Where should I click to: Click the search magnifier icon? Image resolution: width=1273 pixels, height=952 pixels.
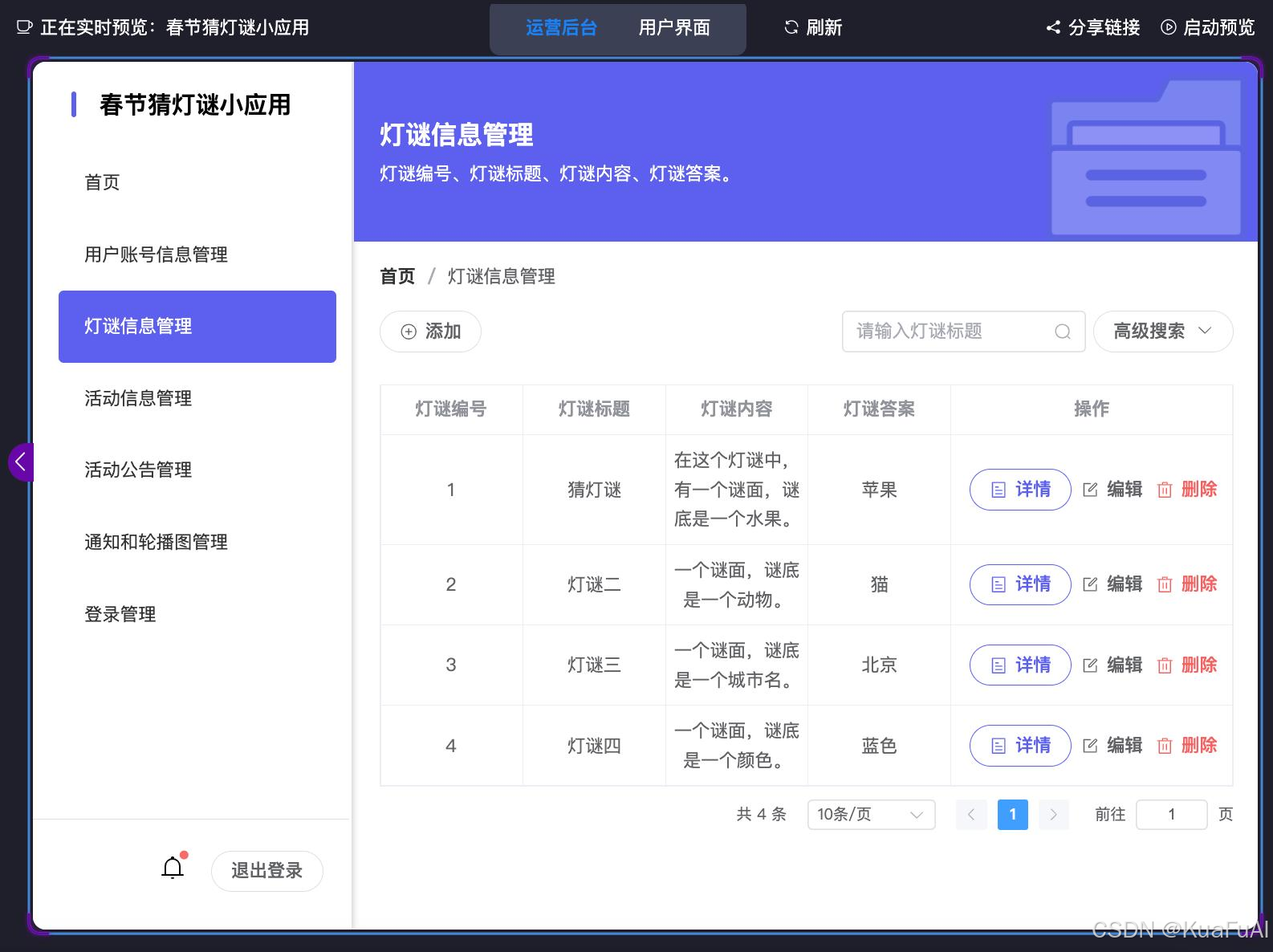coord(1063,332)
